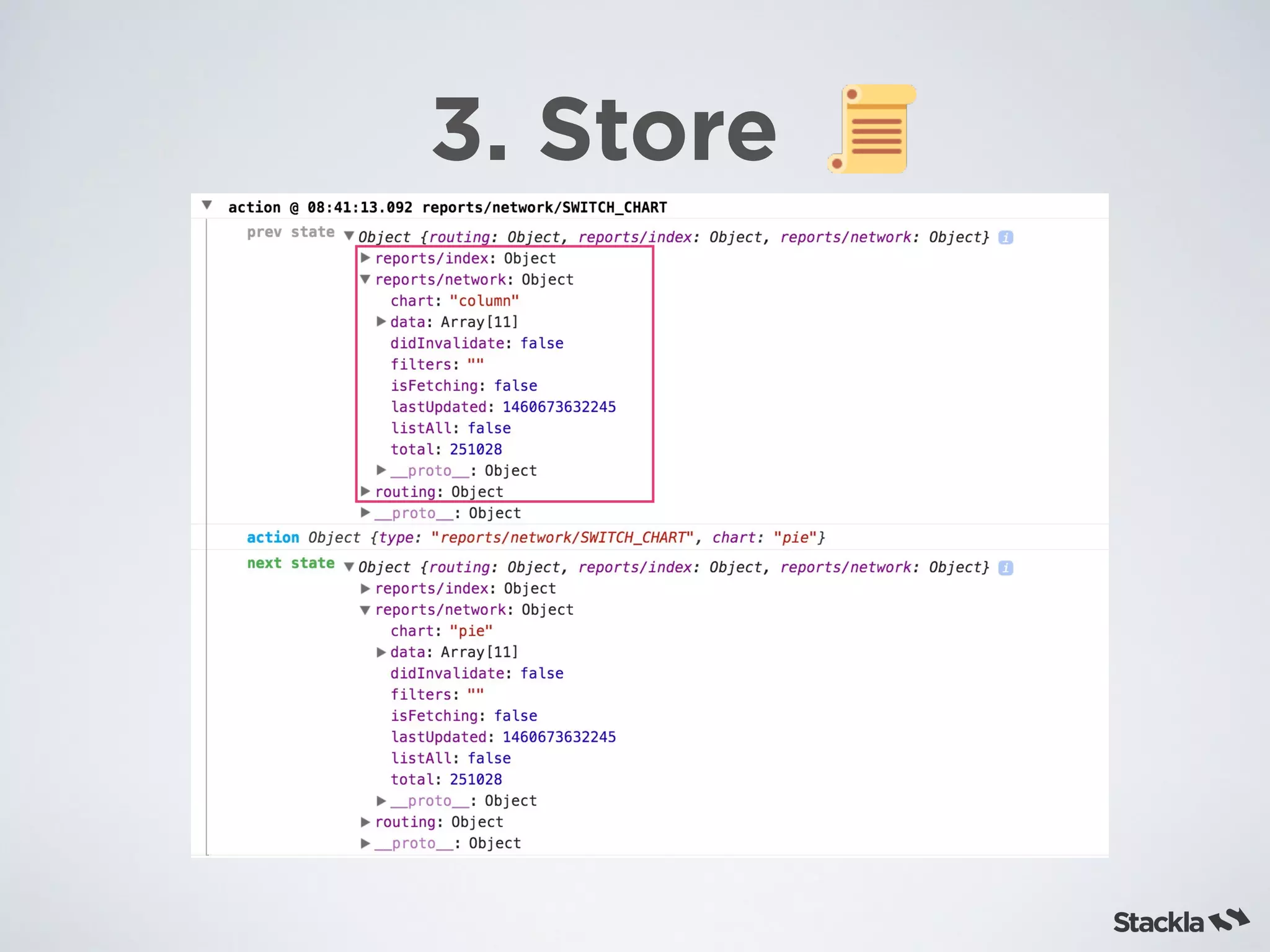Expand reports/index in next state
This screenshot has width=1270, height=952.
(x=365, y=588)
